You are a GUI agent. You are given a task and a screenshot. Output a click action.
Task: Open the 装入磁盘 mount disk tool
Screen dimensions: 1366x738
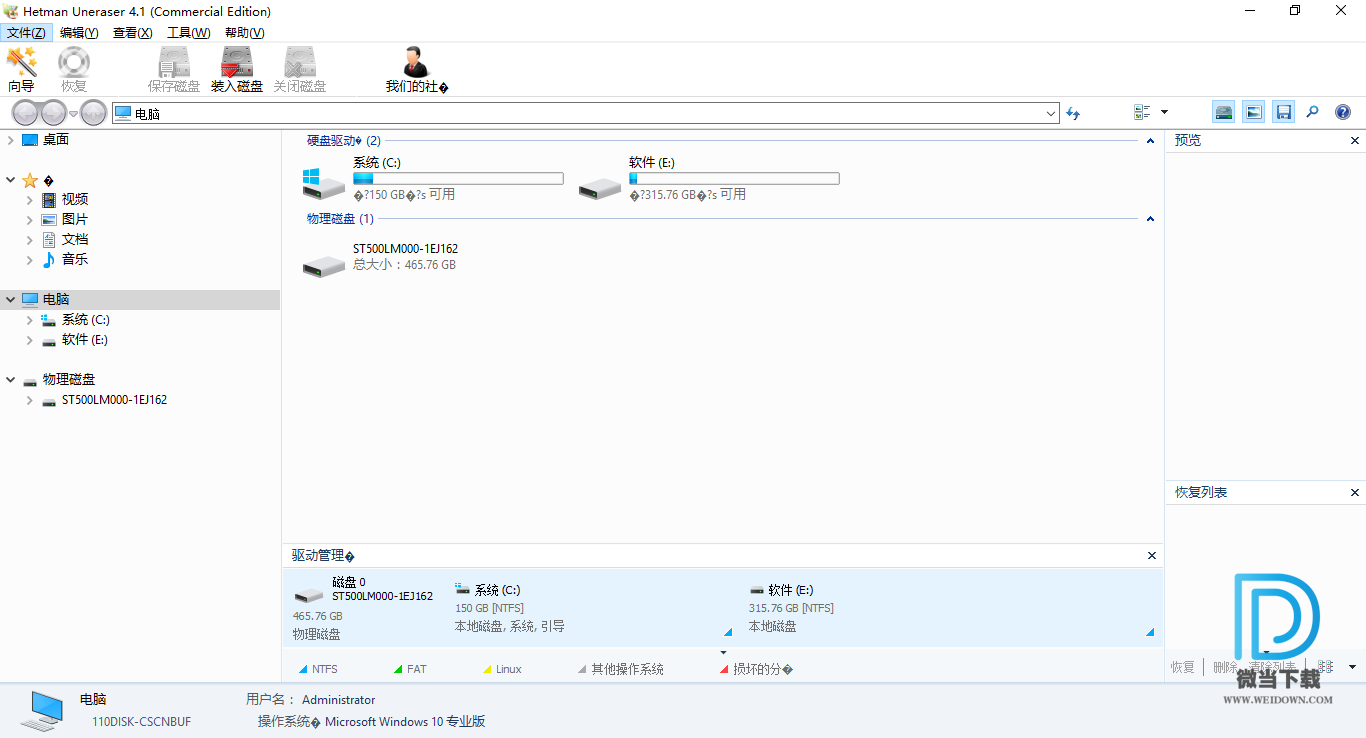[237, 70]
